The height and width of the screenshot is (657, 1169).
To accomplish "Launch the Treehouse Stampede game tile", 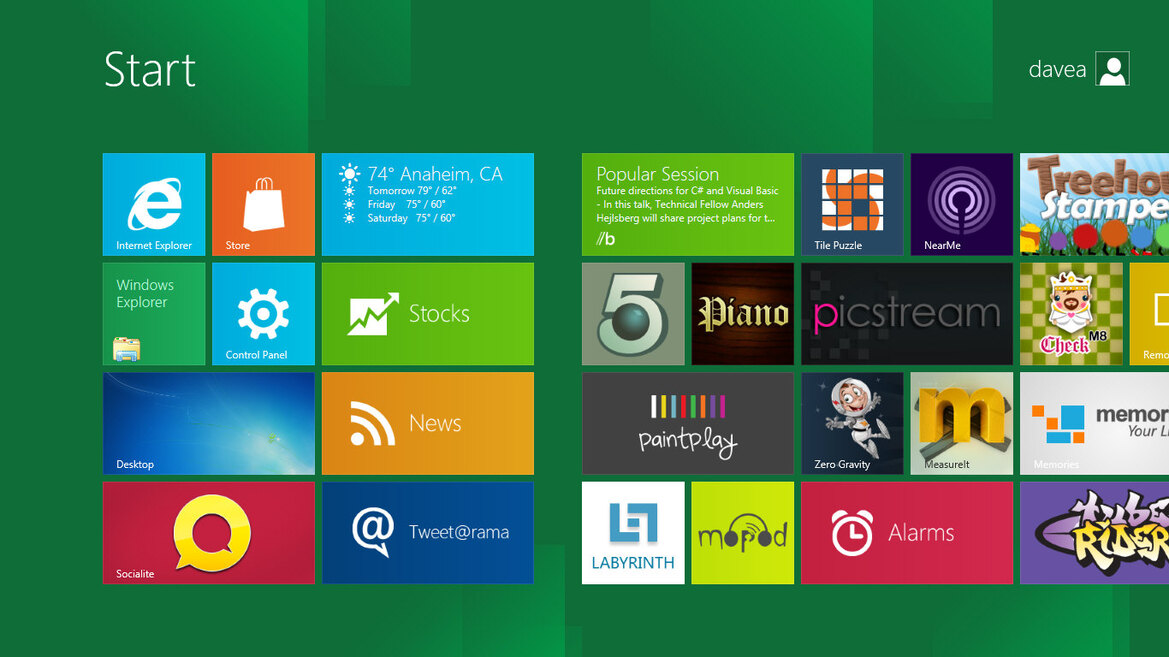I will pos(1094,204).
